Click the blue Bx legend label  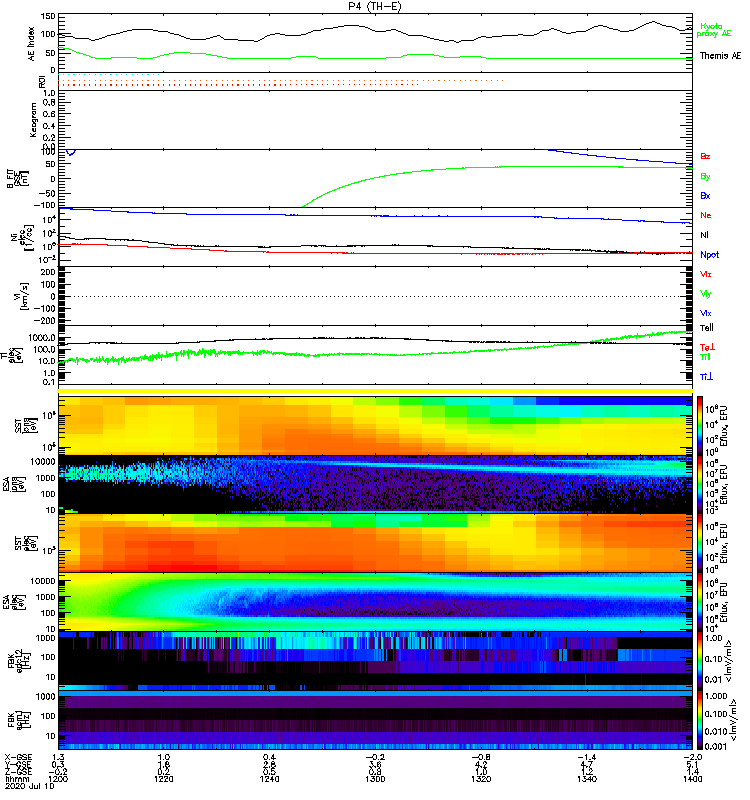click(705, 195)
